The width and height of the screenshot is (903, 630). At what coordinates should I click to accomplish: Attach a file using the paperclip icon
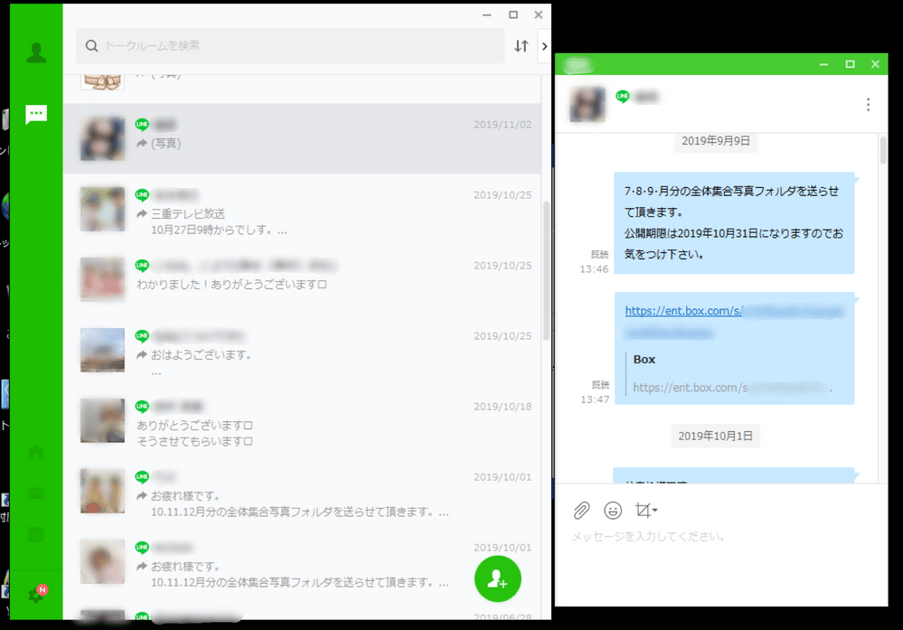(581, 510)
